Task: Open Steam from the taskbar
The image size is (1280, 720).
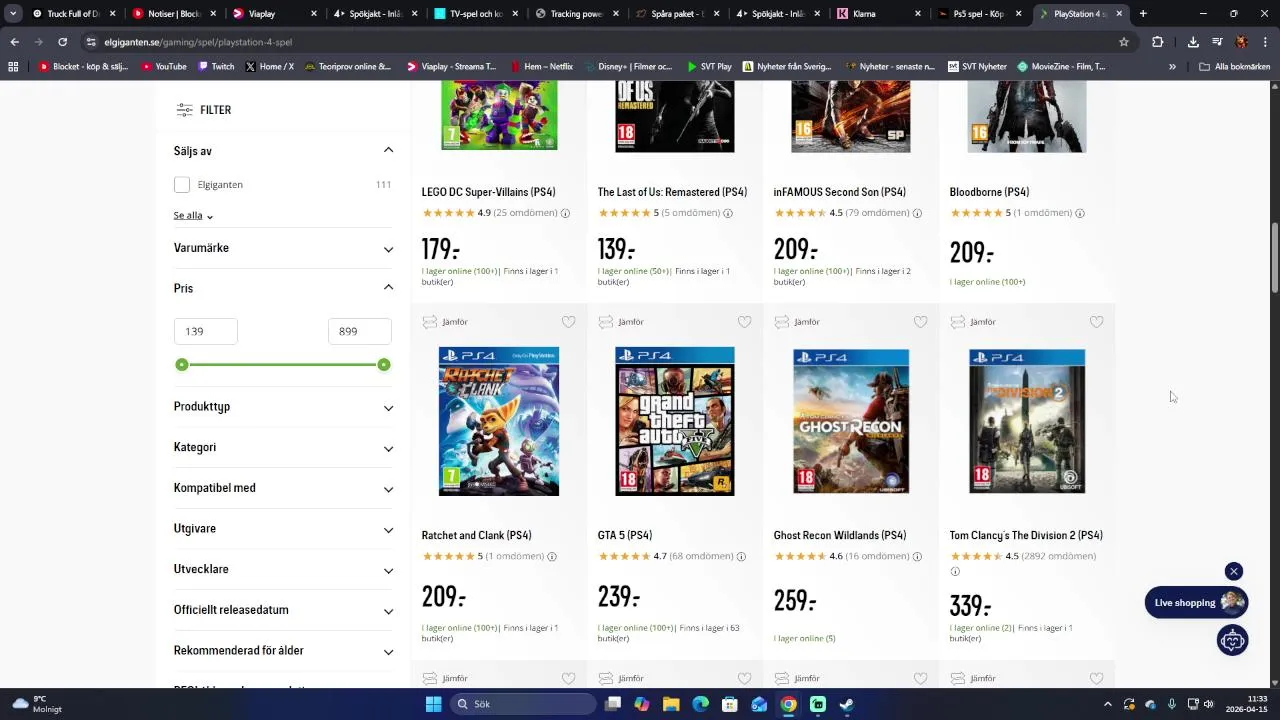Action: click(847, 704)
